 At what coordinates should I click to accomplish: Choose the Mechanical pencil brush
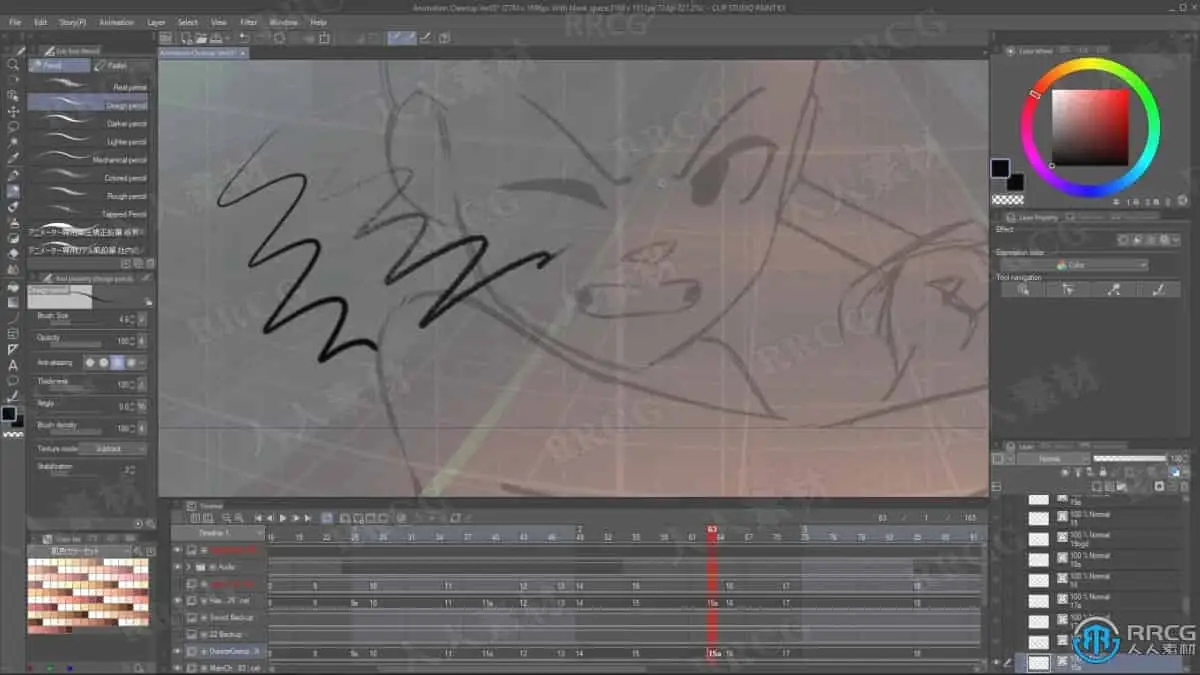coord(89,159)
